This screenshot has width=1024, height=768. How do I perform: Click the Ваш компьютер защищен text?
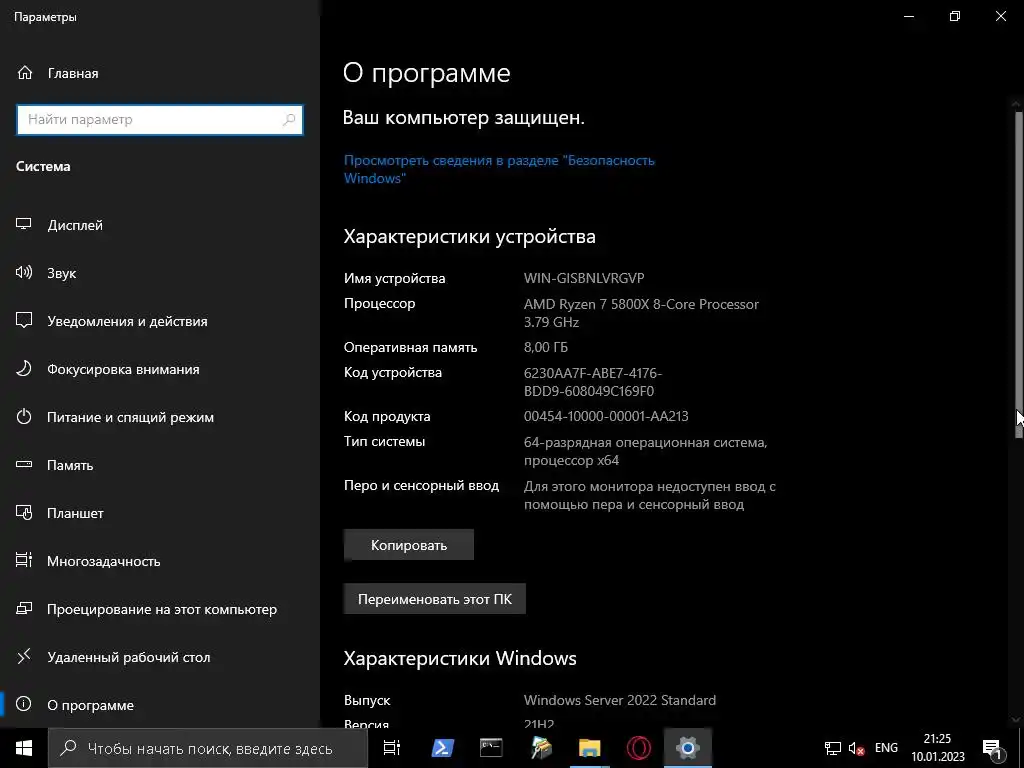coord(464,118)
